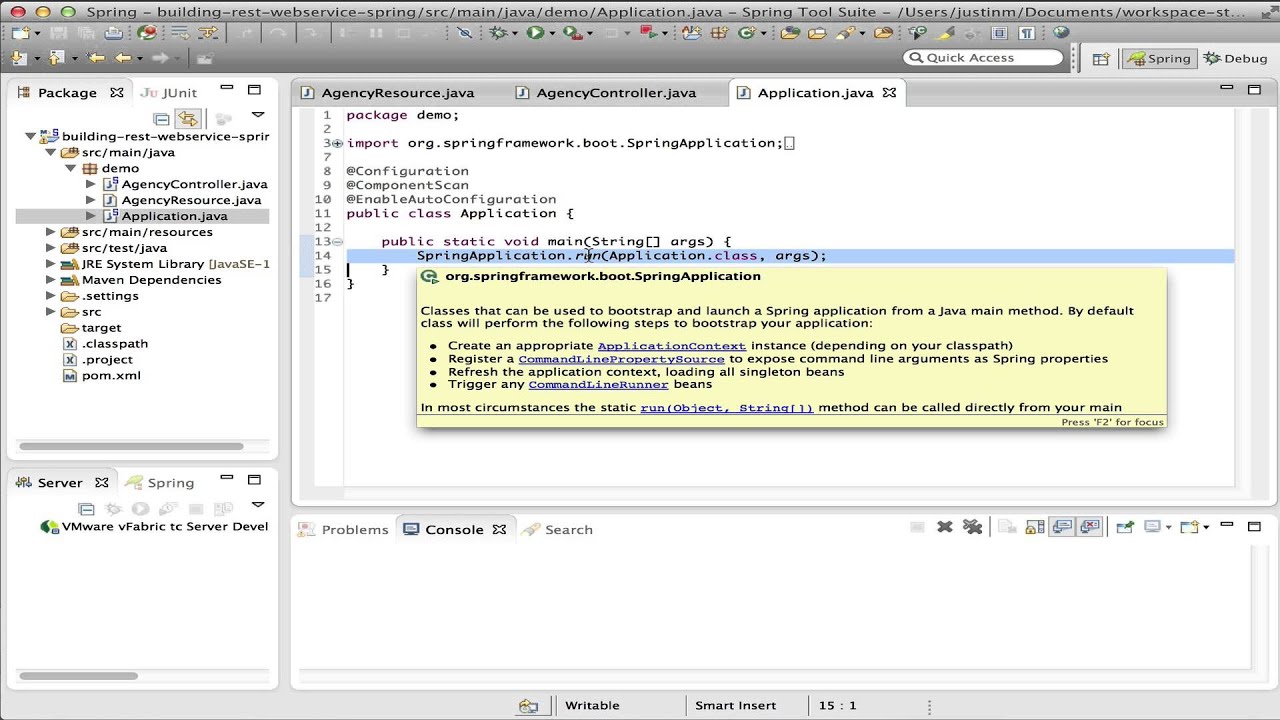The image size is (1280, 720).
Task: Click the New Java Package icon
Action: [719, 33]
